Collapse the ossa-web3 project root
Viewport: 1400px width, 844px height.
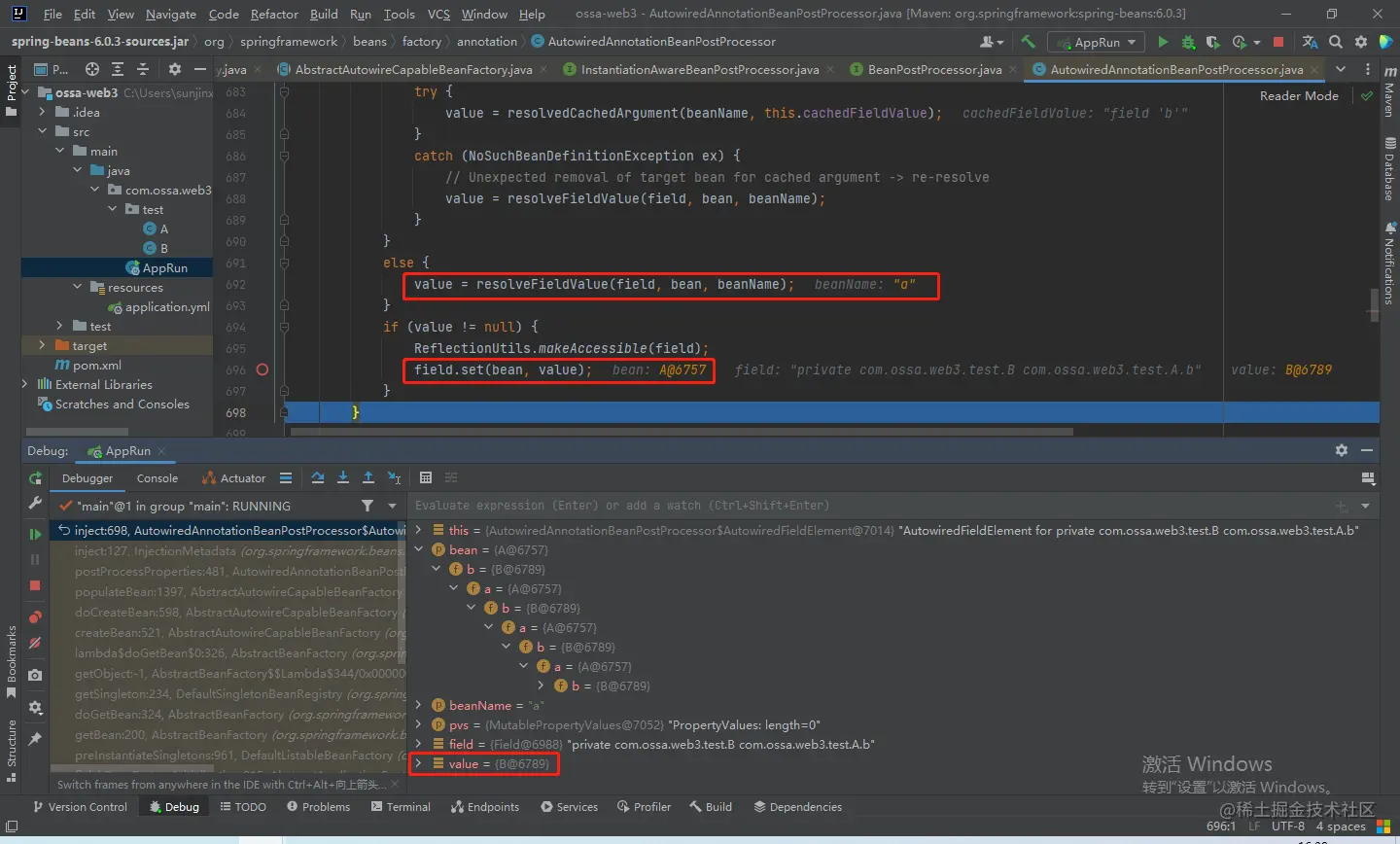coord(27,92)
